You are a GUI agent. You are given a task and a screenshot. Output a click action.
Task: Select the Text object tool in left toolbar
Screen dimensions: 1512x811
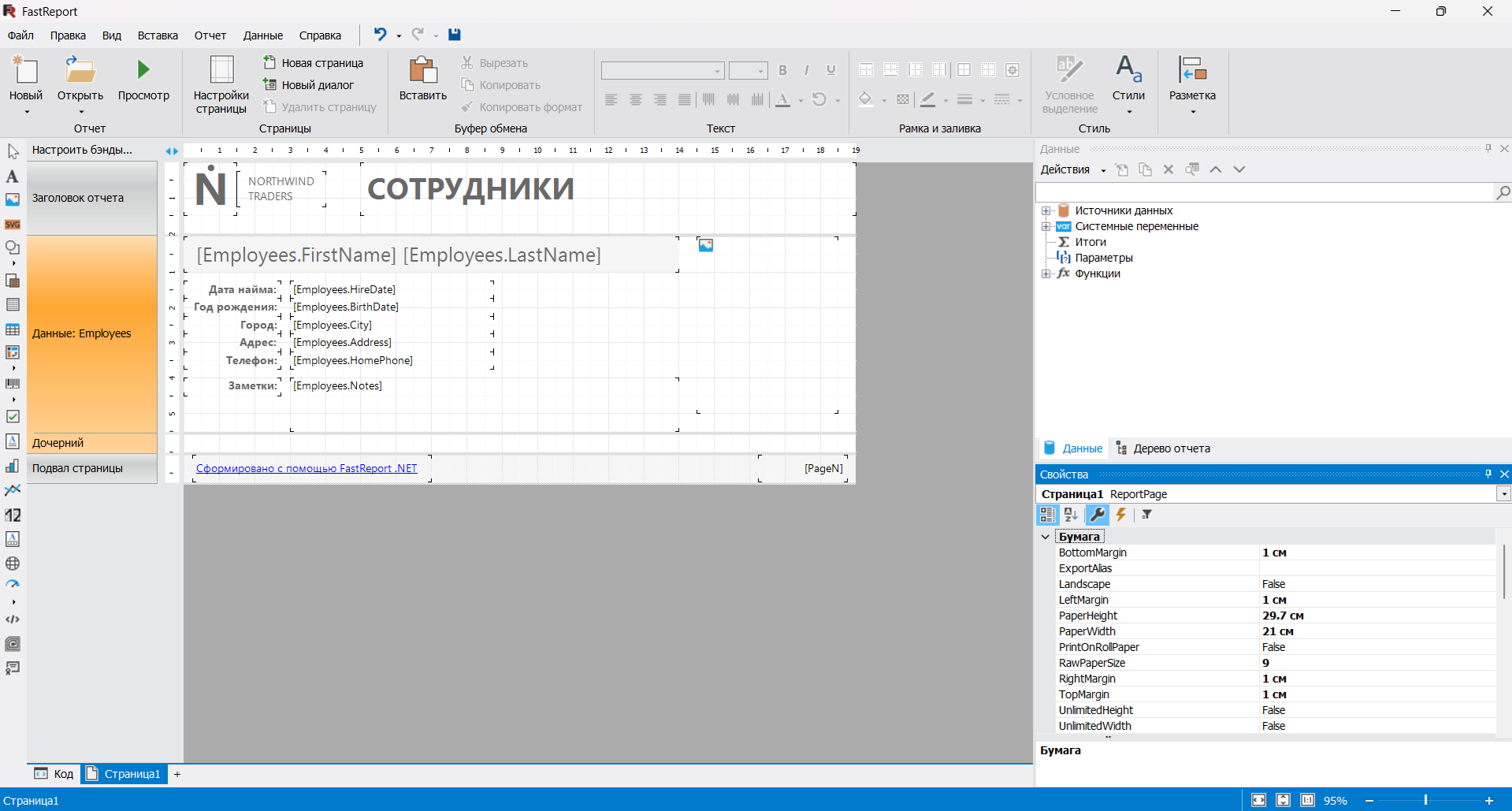click(13, 177)
